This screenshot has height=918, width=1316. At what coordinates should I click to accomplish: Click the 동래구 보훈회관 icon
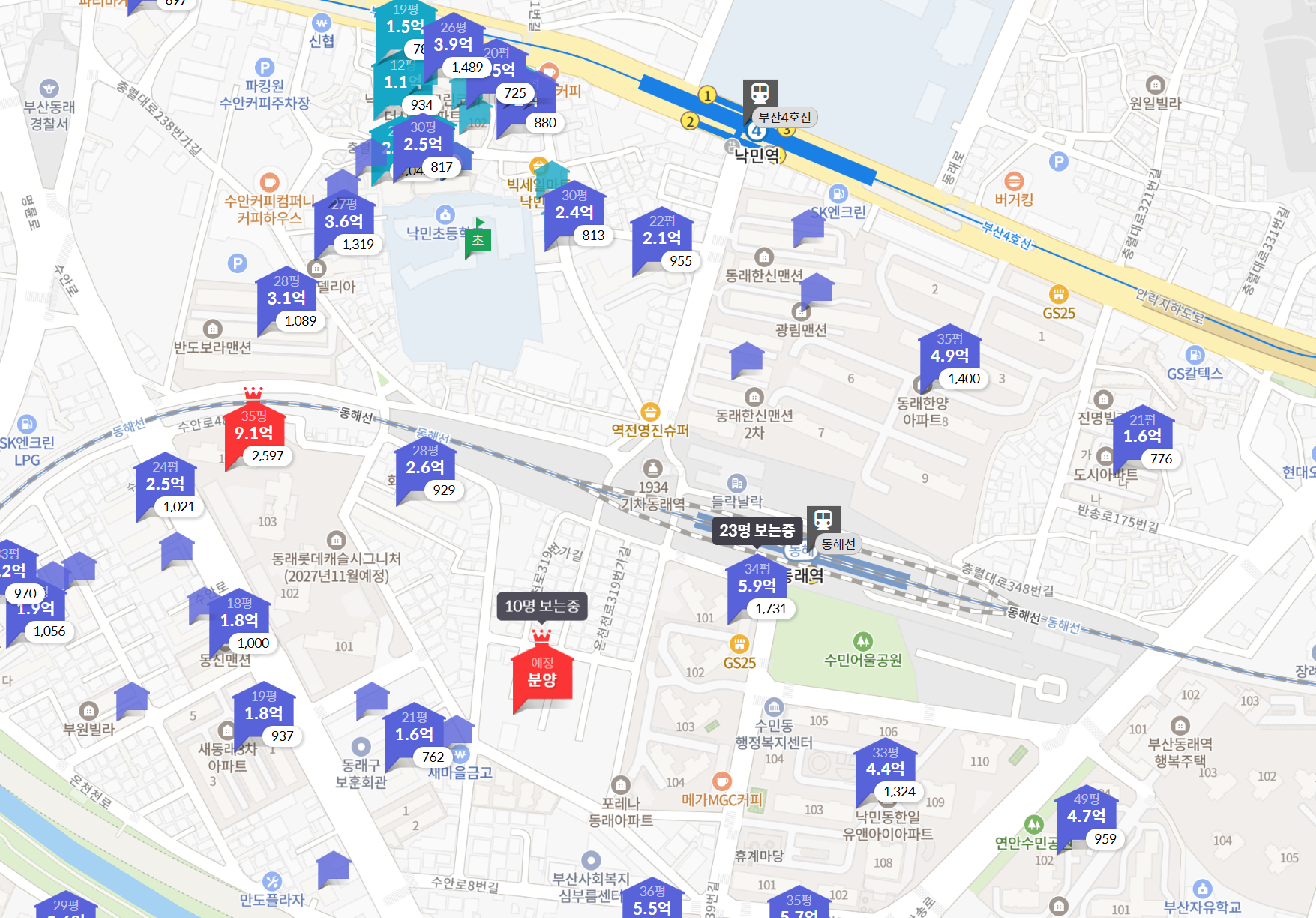(x=361, y=746)
